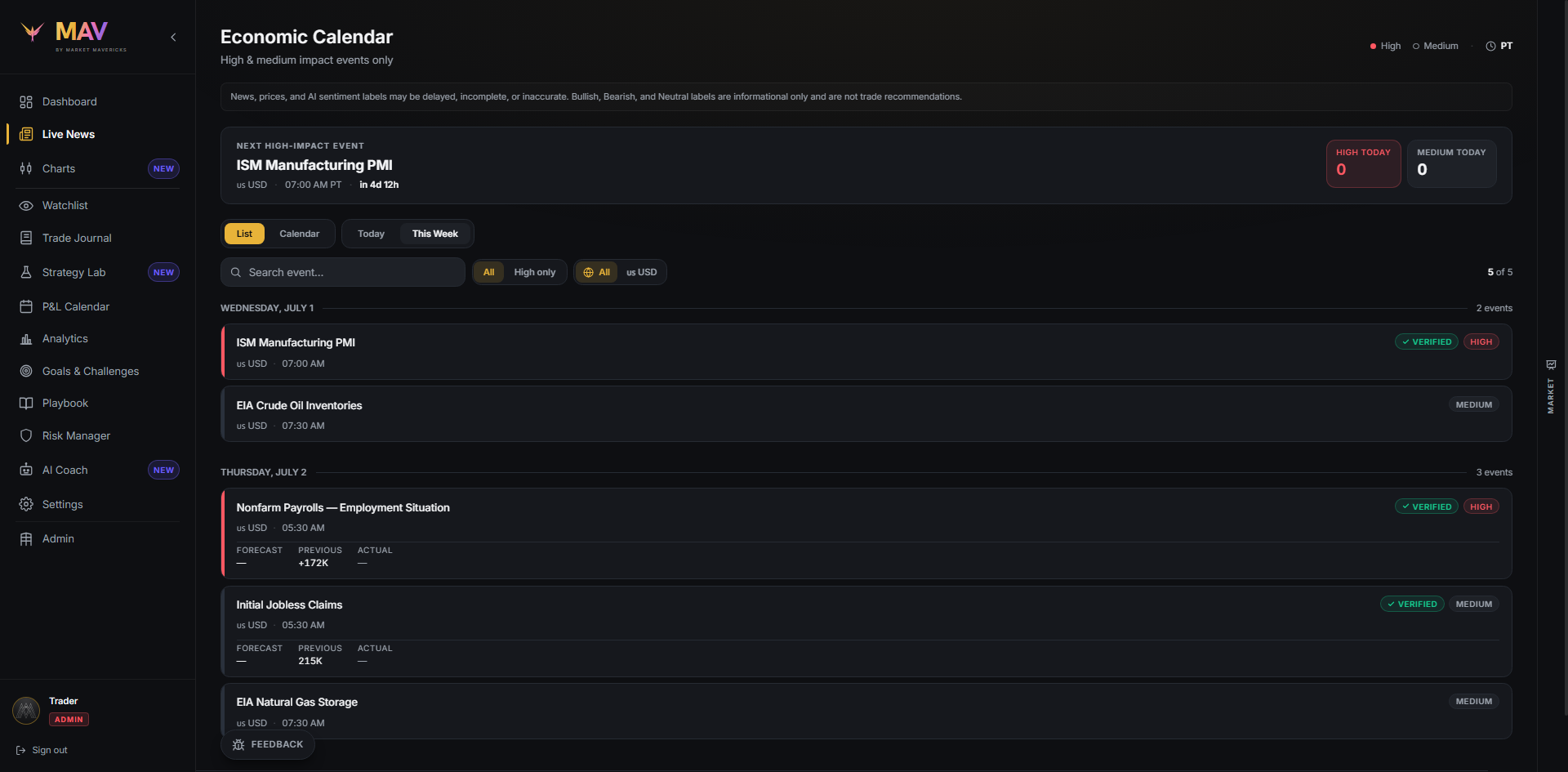This screenshot has width=1568, height=772.
Task: Click the Feedback button
Action: (x=268, y=745)
